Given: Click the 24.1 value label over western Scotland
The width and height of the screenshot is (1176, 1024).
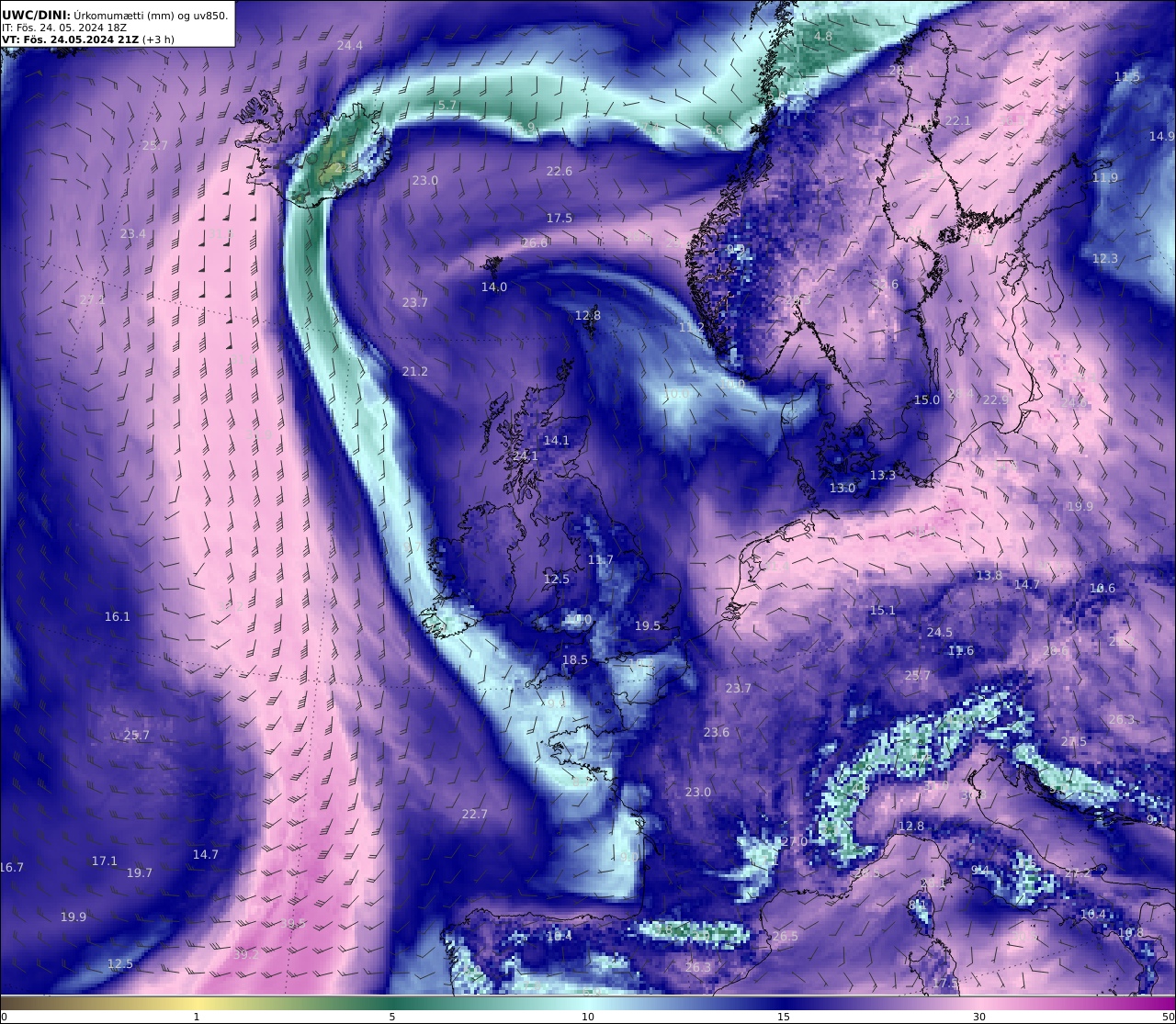Looking at the screenshot, I should pos(526,456).
